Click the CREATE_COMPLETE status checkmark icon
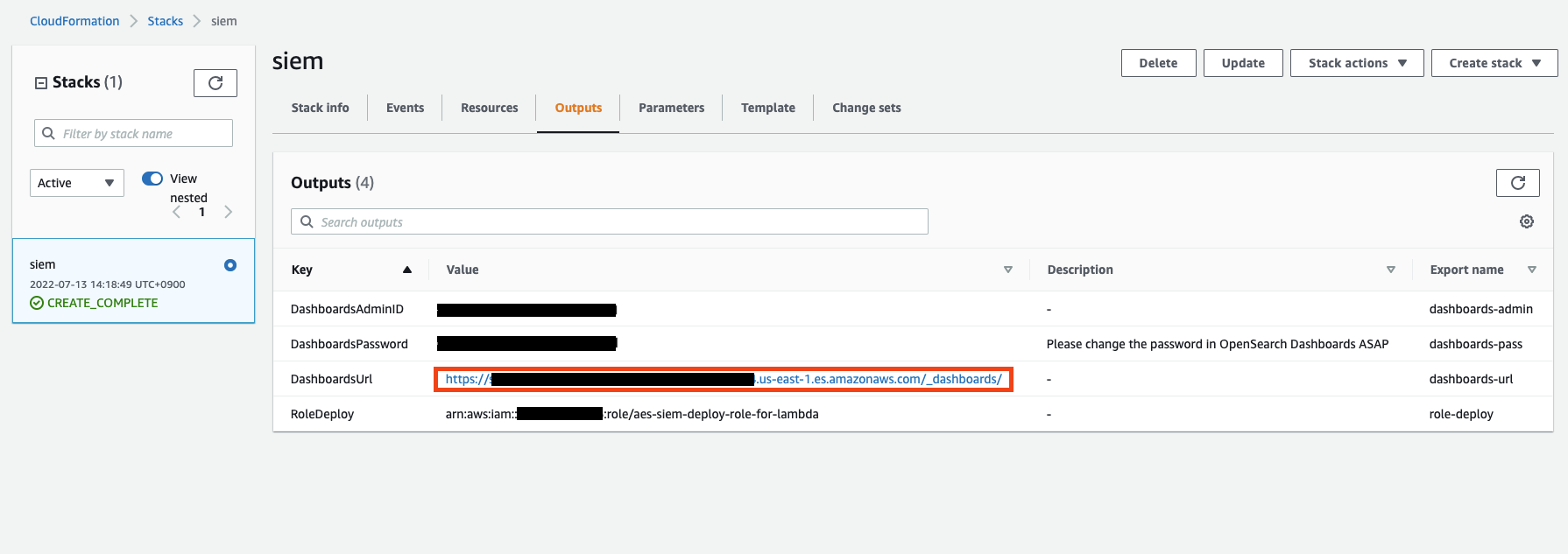The image size is (1568, 554). coord(37,303)
